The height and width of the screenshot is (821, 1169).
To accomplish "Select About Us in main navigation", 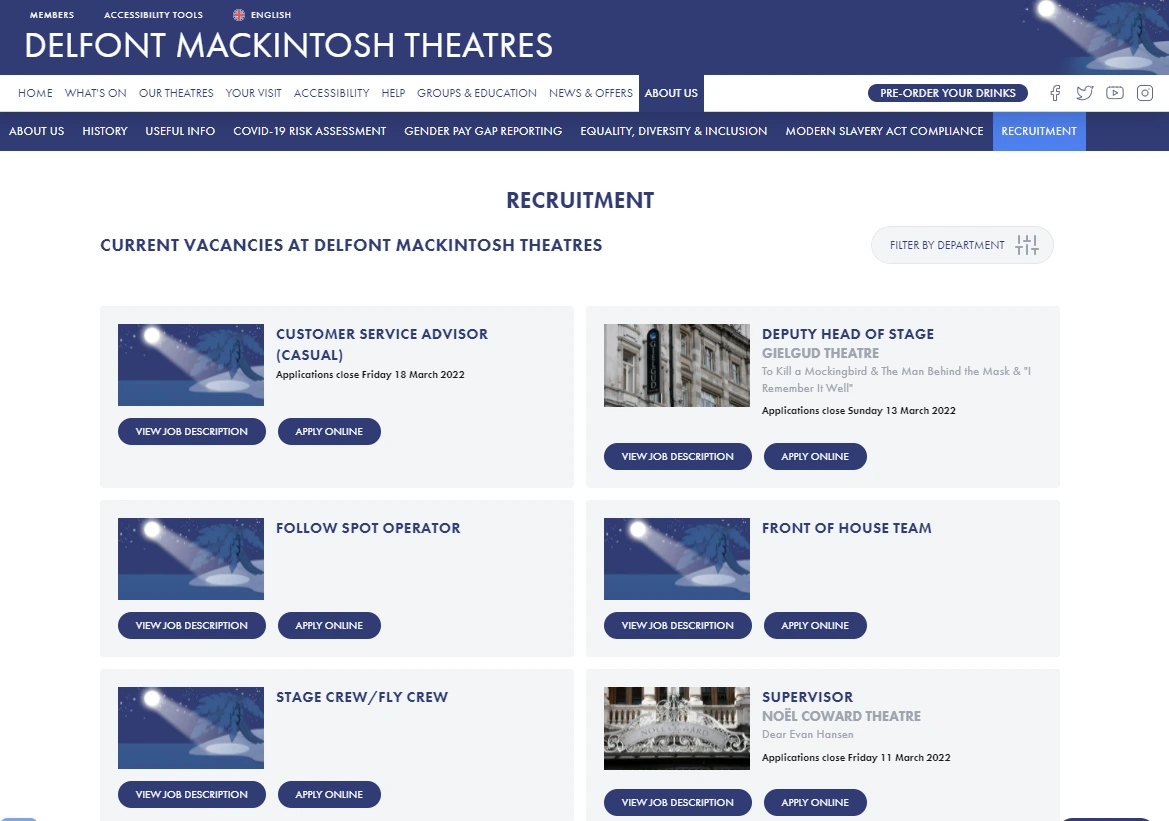I will (x=671, y=93).
